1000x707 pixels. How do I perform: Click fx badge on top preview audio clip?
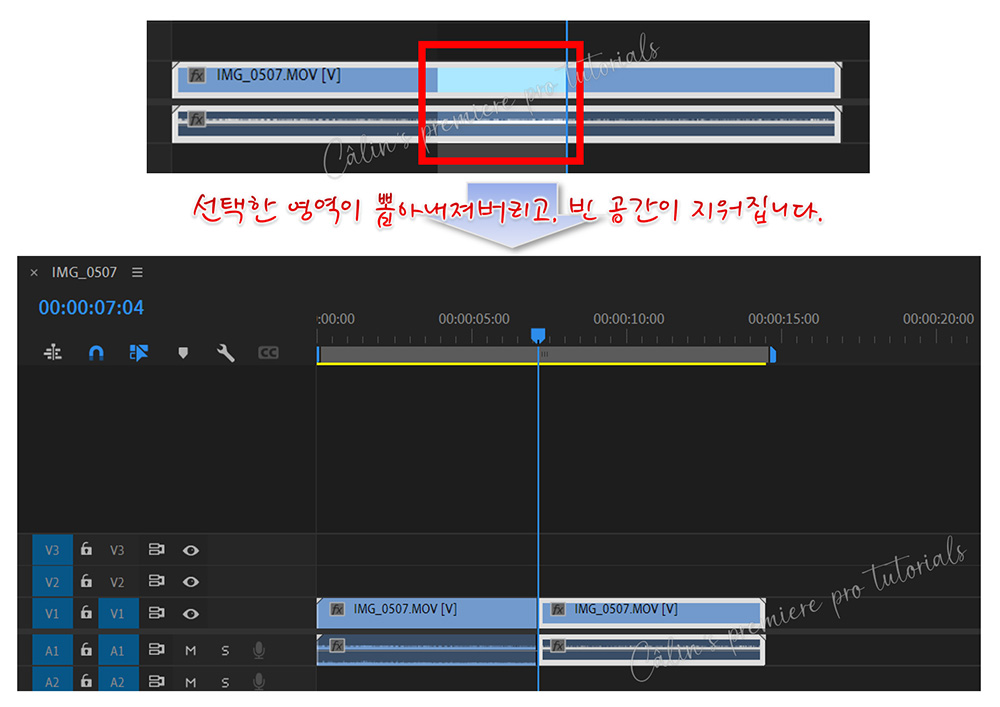point(196,119)
